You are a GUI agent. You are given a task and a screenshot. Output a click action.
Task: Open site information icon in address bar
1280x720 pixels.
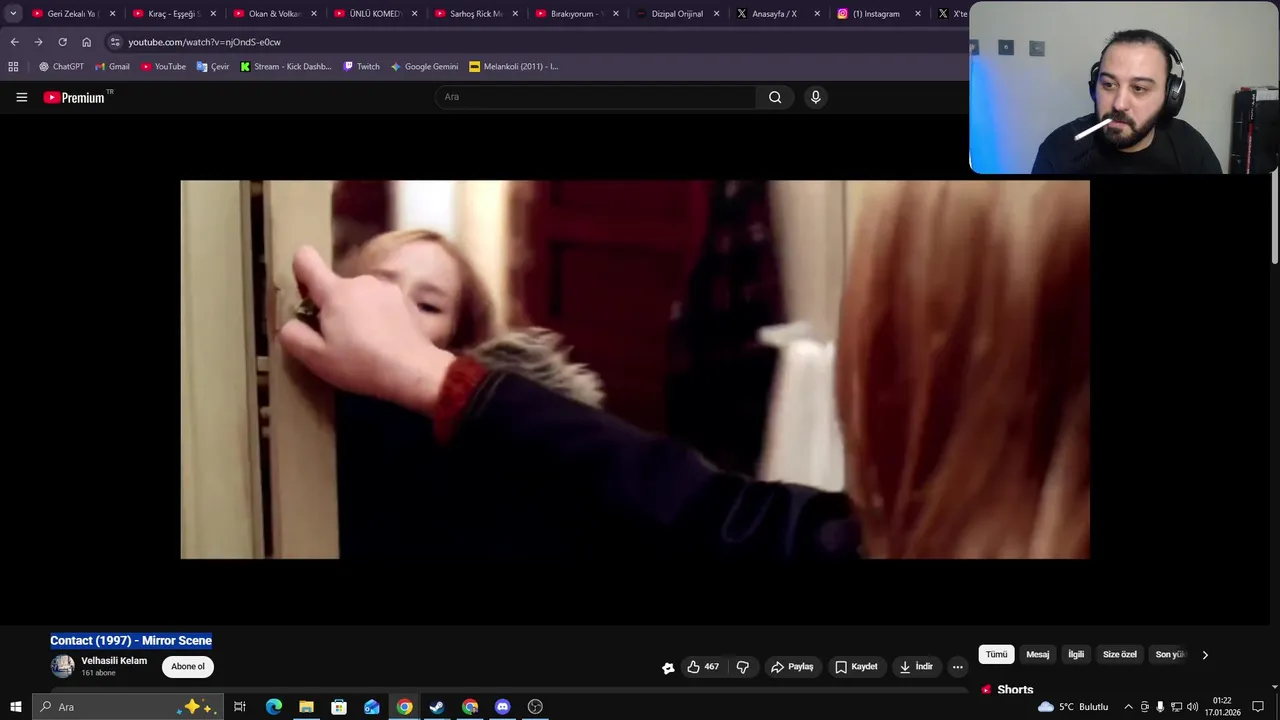pos(115,42)
